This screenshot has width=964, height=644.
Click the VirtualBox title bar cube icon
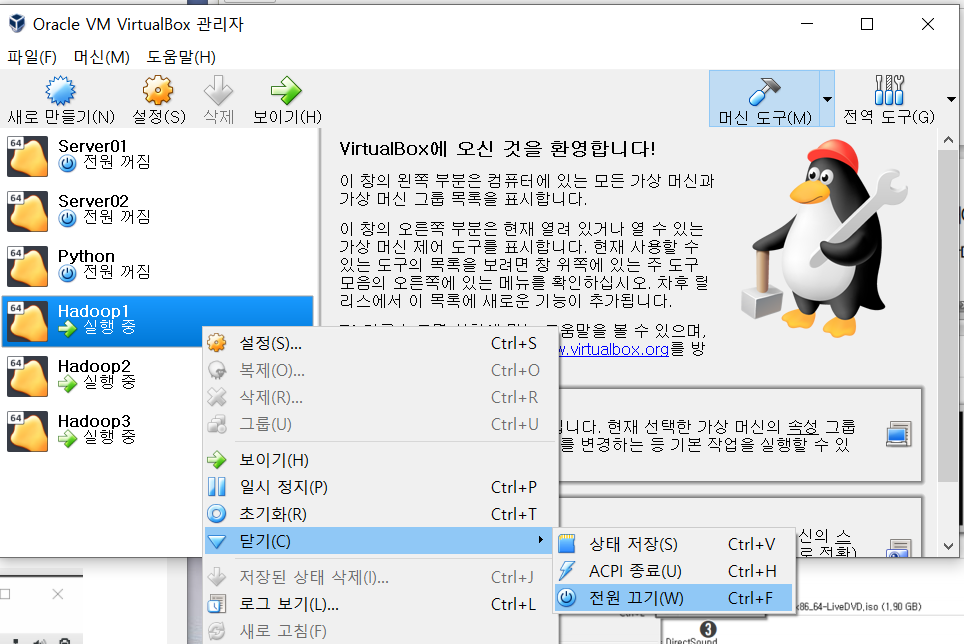point(17,24)
